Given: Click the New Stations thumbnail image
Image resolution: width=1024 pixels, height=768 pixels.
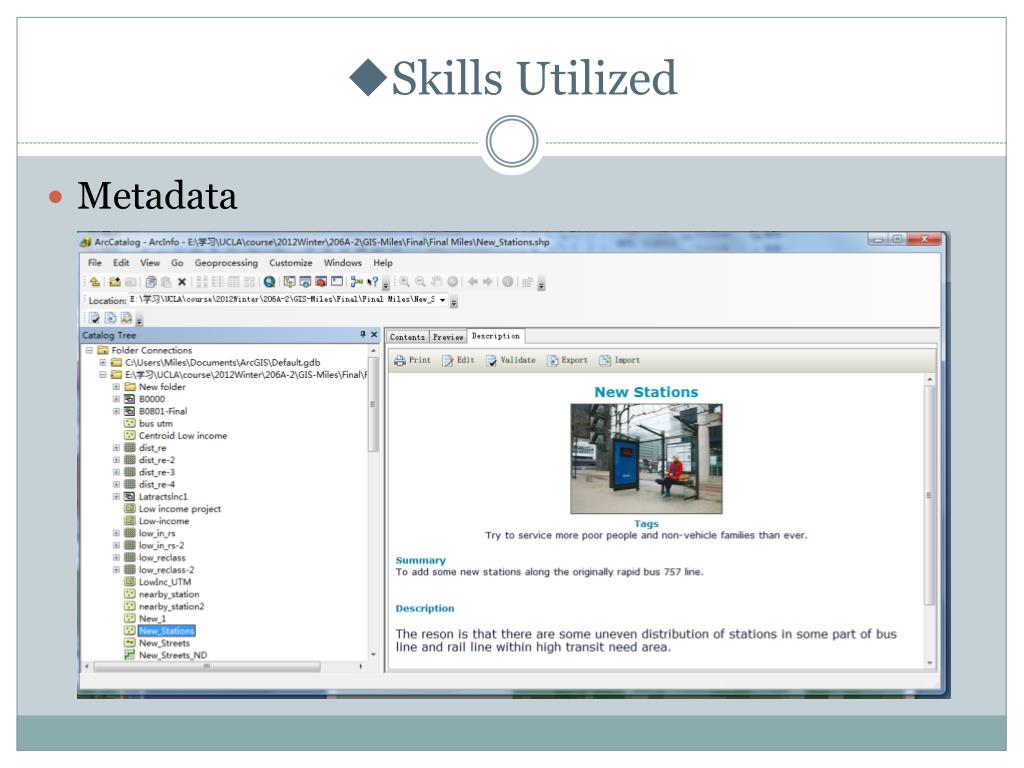Looking at the screenshot, I should coord(645,458).
